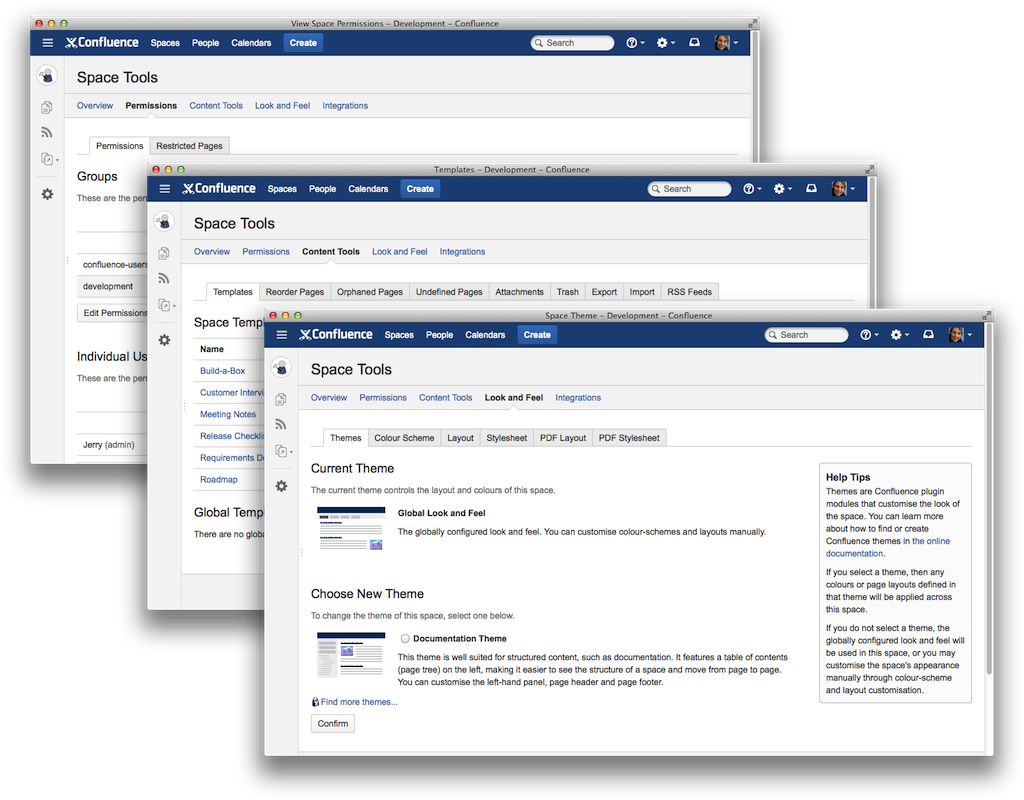This screenshot has width=1024, height=800.
Task: Open the Attachments tab
Action: (519, 292)
